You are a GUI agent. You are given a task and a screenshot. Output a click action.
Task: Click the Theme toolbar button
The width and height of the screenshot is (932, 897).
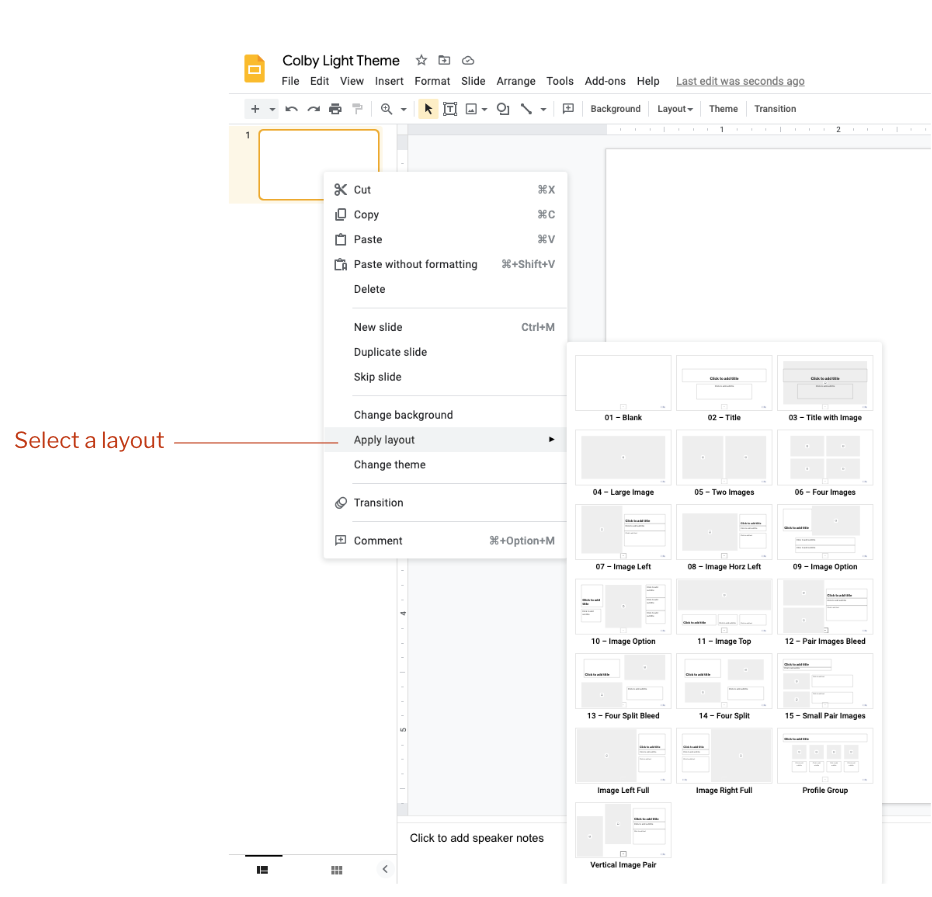tap(723, 109)
